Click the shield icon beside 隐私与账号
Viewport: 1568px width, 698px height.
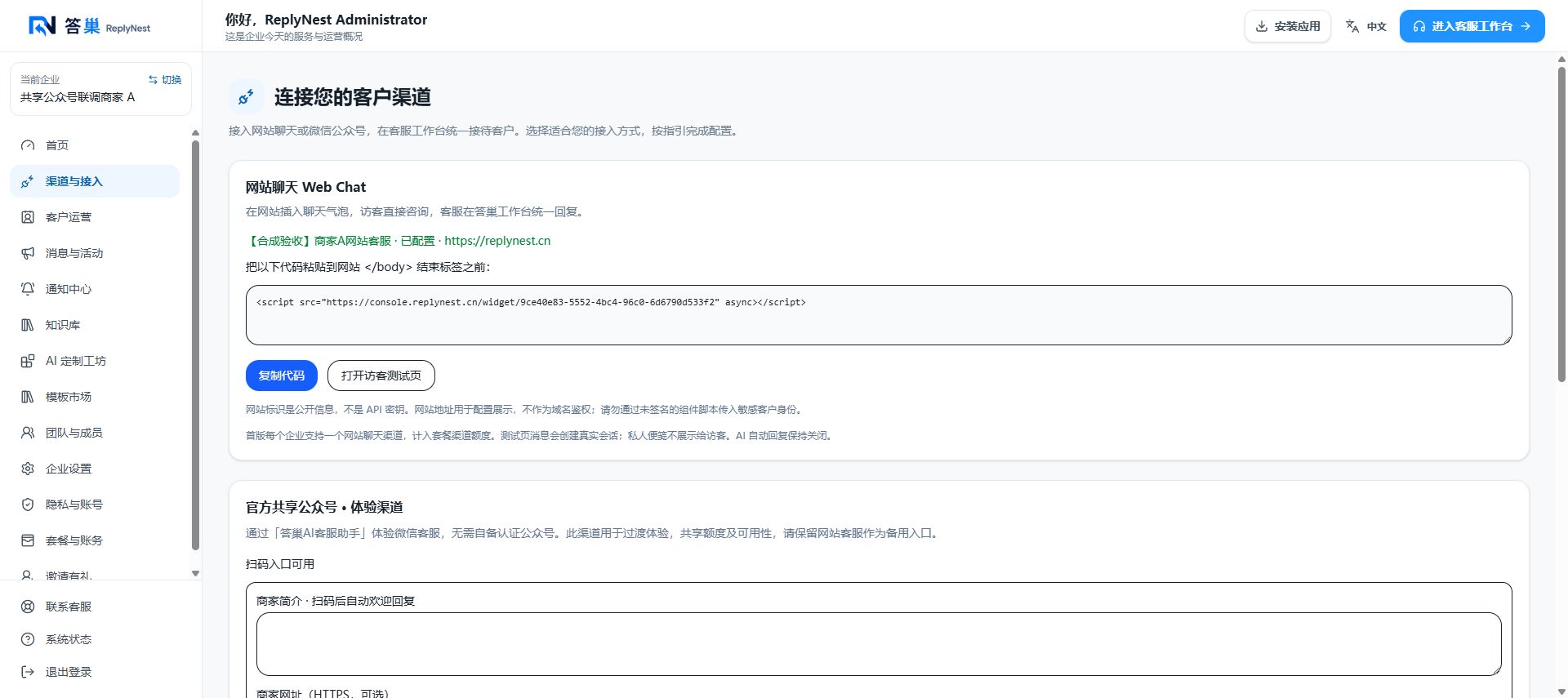coord(28,505)
